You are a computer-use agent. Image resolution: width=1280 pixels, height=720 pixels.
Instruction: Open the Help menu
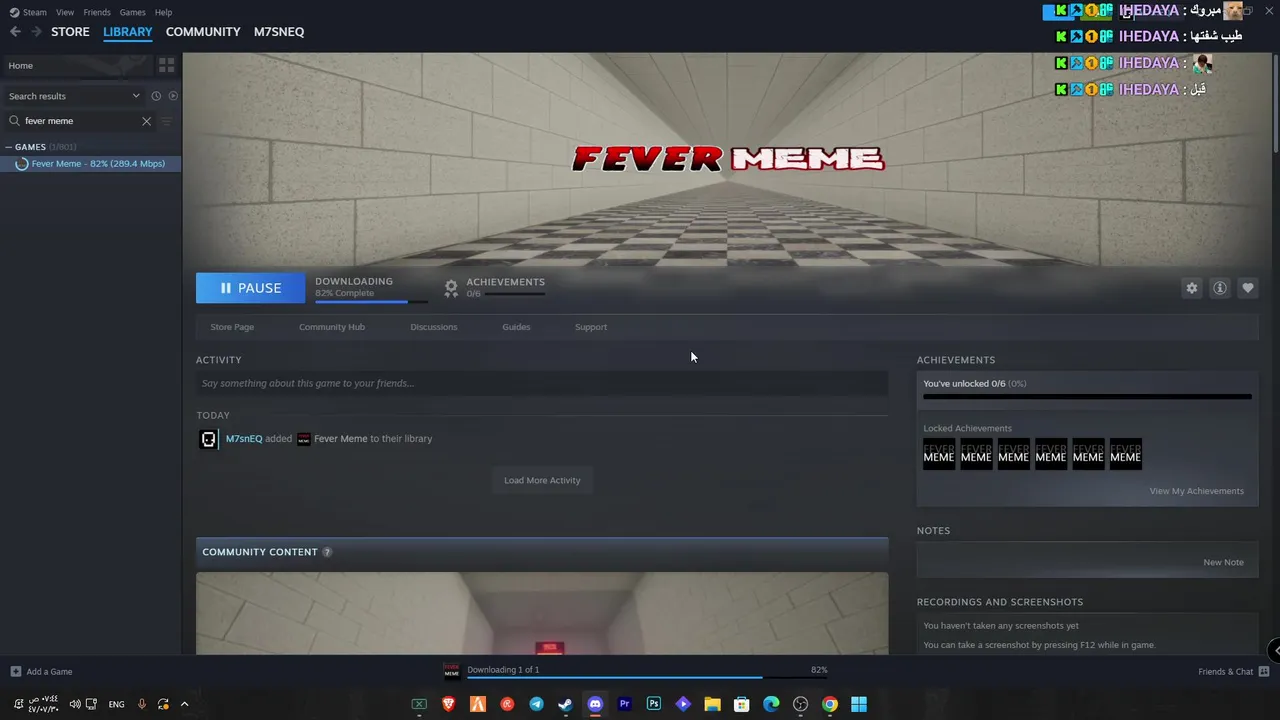point(163,12)
